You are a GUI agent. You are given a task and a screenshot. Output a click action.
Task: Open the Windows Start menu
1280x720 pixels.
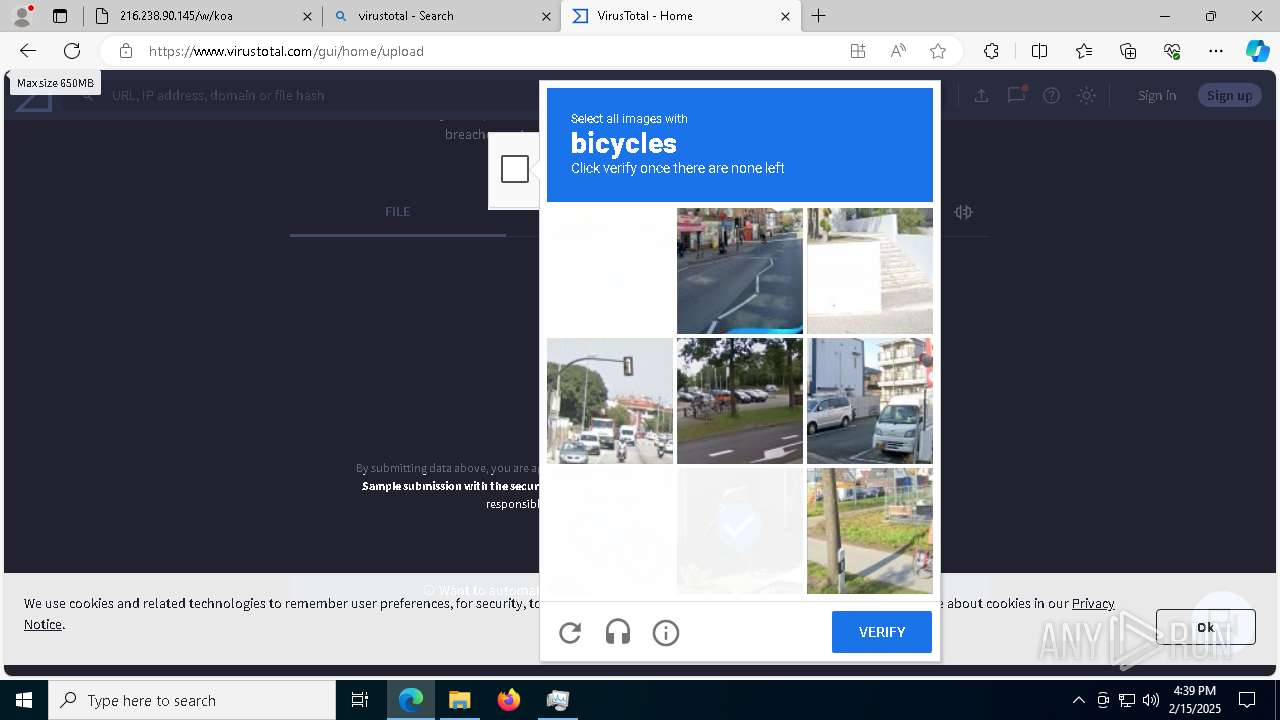tap(24, 700)
